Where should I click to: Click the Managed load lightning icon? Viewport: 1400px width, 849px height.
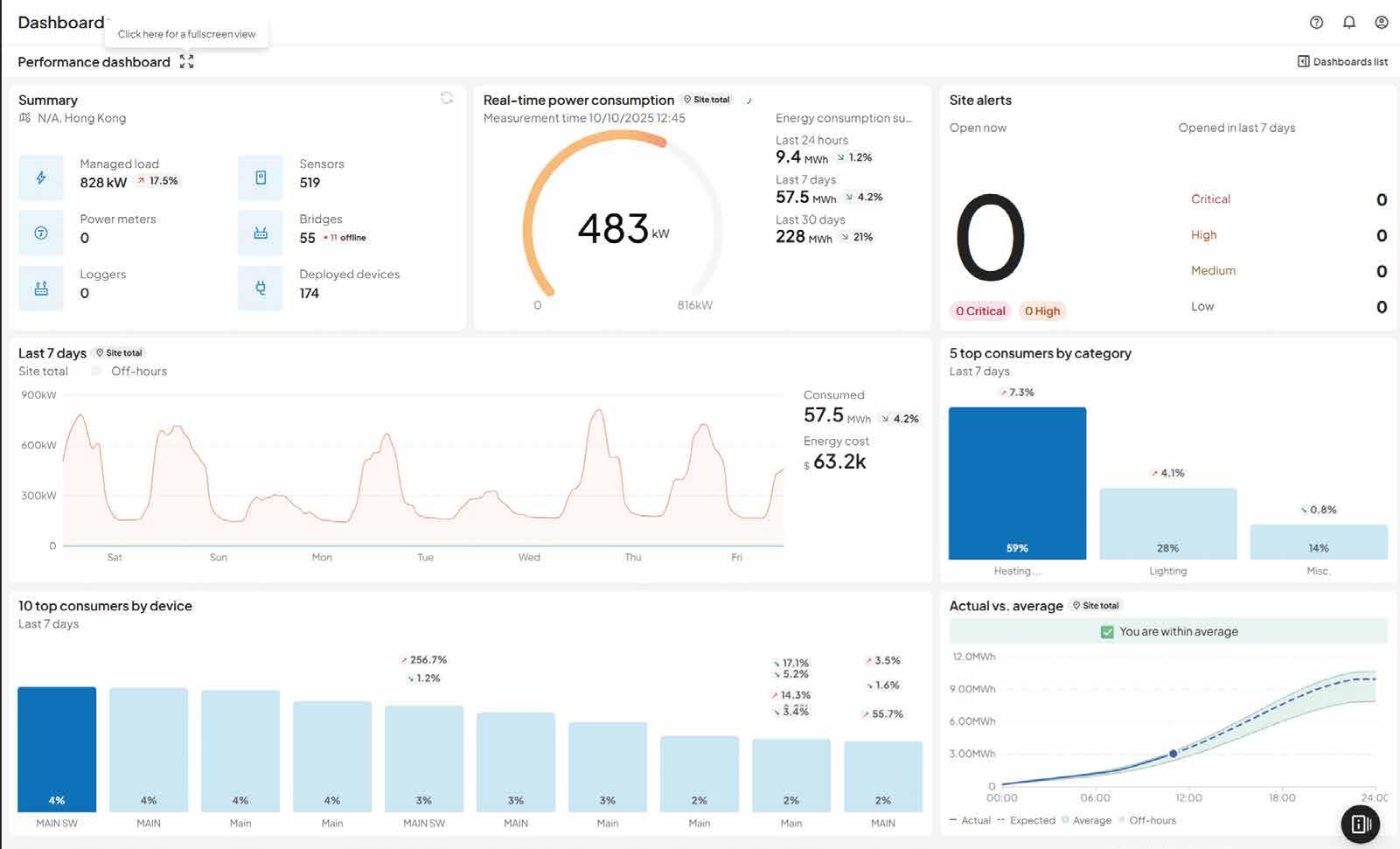[x=41, y=177]
